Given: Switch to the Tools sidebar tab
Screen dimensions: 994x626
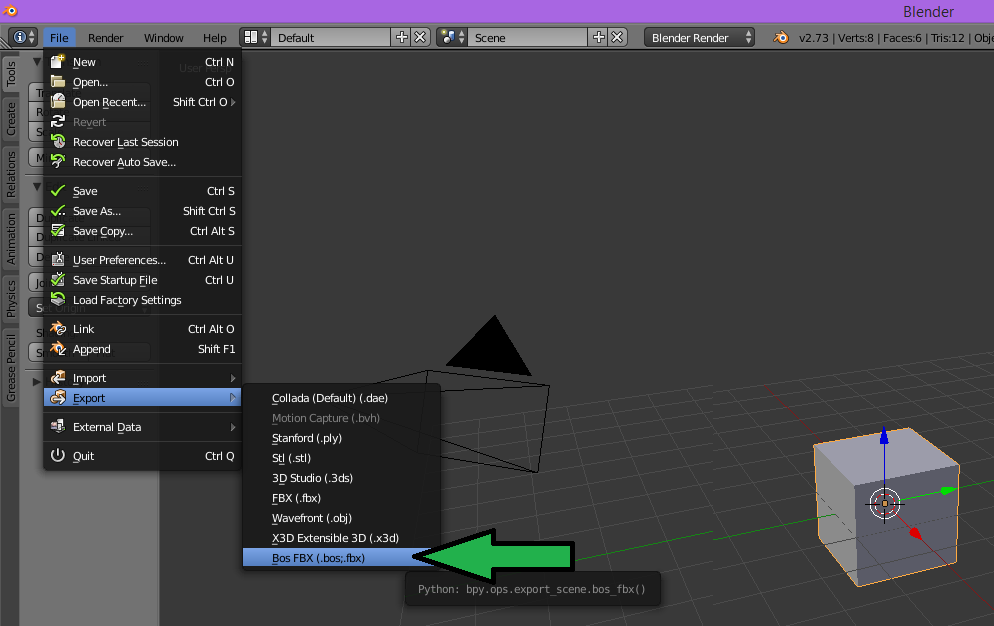Looking at the screenshot, I should click(11, 74).
